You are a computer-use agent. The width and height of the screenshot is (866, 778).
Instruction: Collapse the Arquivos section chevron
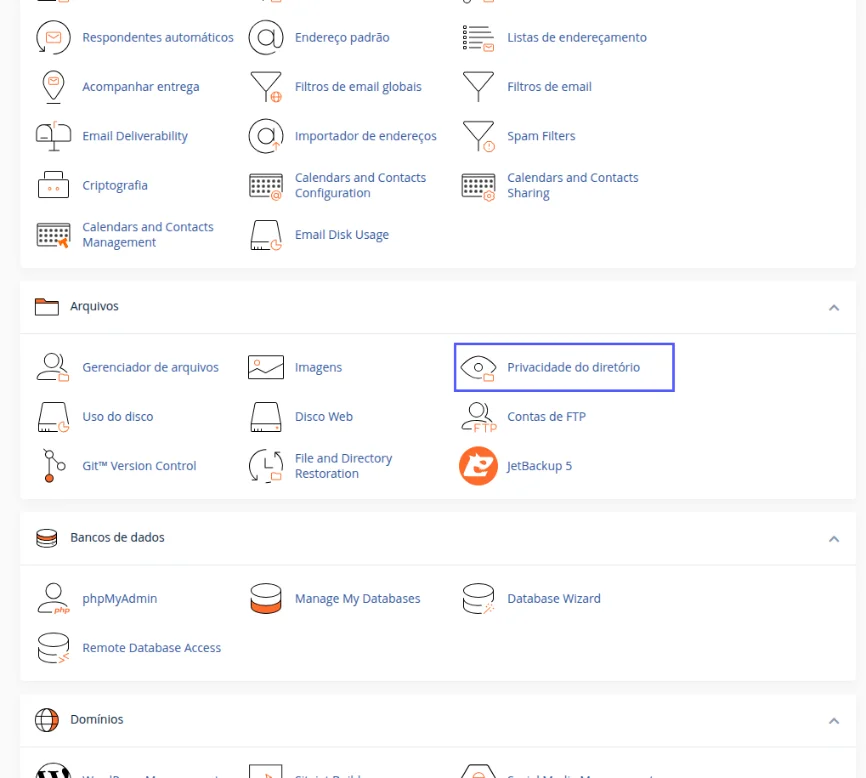(x=834, y=308)
